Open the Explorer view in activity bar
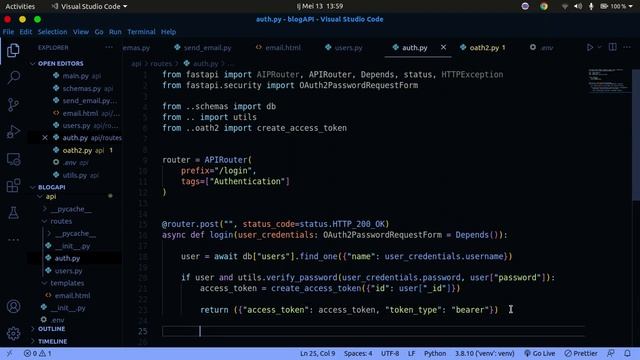Image resolution: width=640 pixels, height=360 pixels. [x=13, y=50]
